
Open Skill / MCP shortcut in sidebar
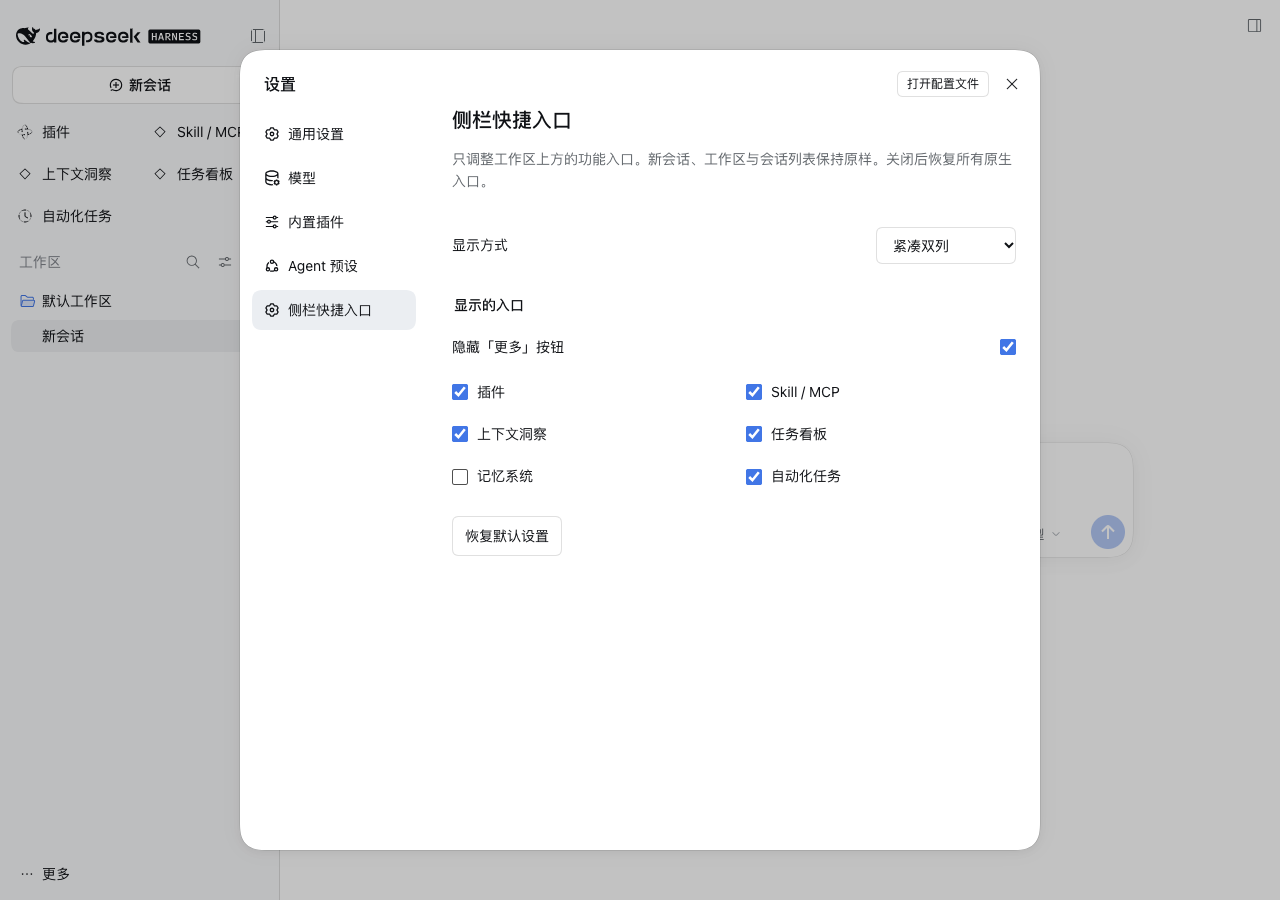pos(197,132)
